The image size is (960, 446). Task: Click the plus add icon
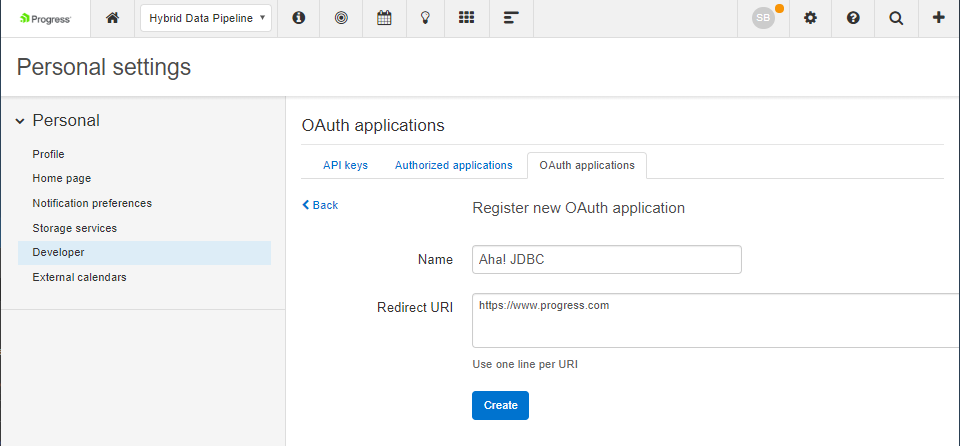click(x=938, y=18)
